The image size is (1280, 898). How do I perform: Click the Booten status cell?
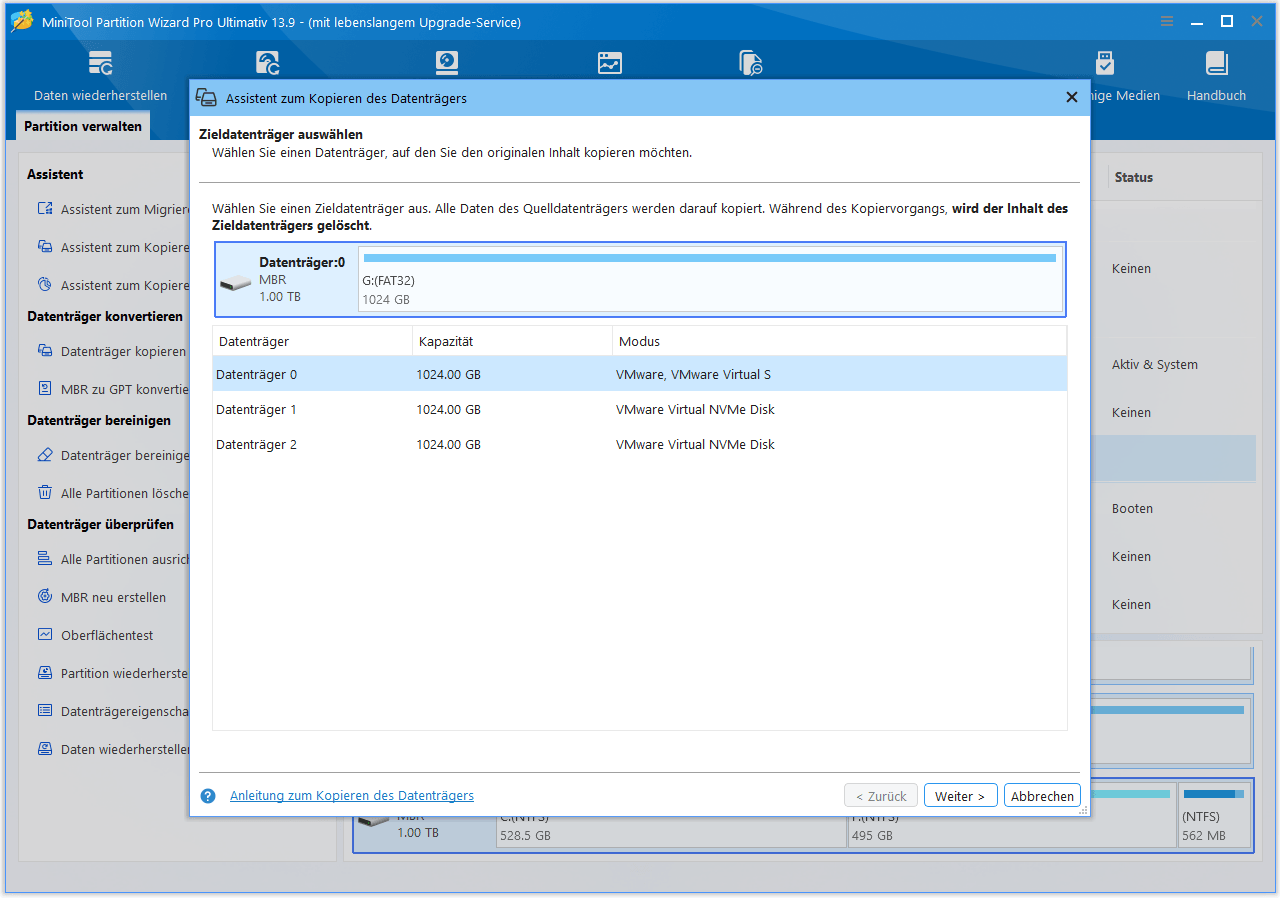(1132, 508)
